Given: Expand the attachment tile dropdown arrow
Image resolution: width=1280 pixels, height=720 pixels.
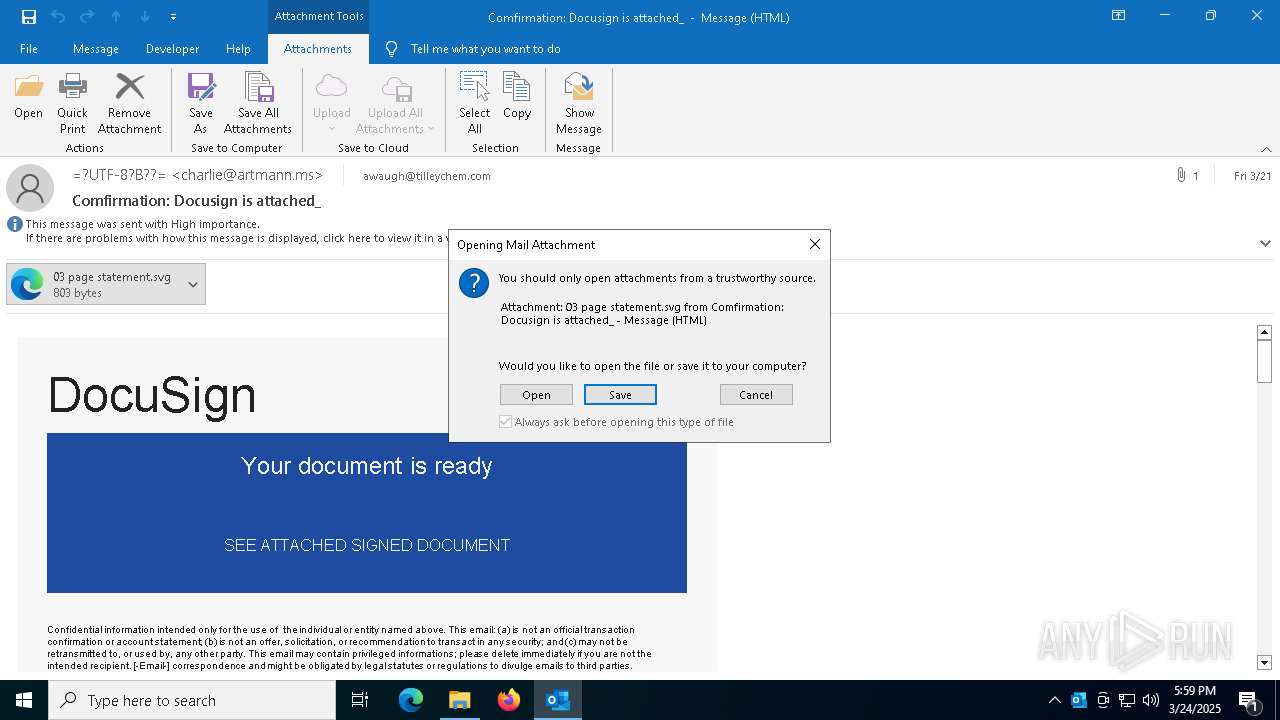Looking at the screenshot, I should coord(193,285).
